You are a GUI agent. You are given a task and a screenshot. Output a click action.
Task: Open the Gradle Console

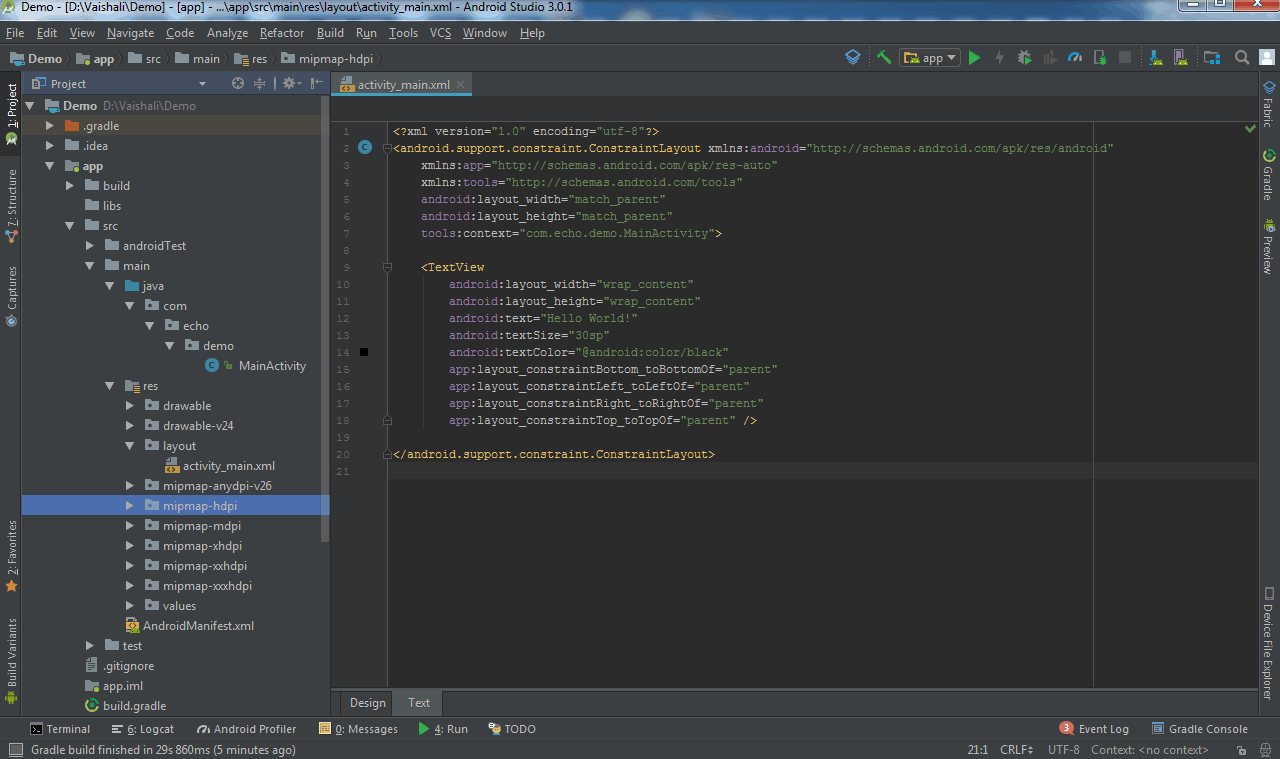pos(1199,729)
